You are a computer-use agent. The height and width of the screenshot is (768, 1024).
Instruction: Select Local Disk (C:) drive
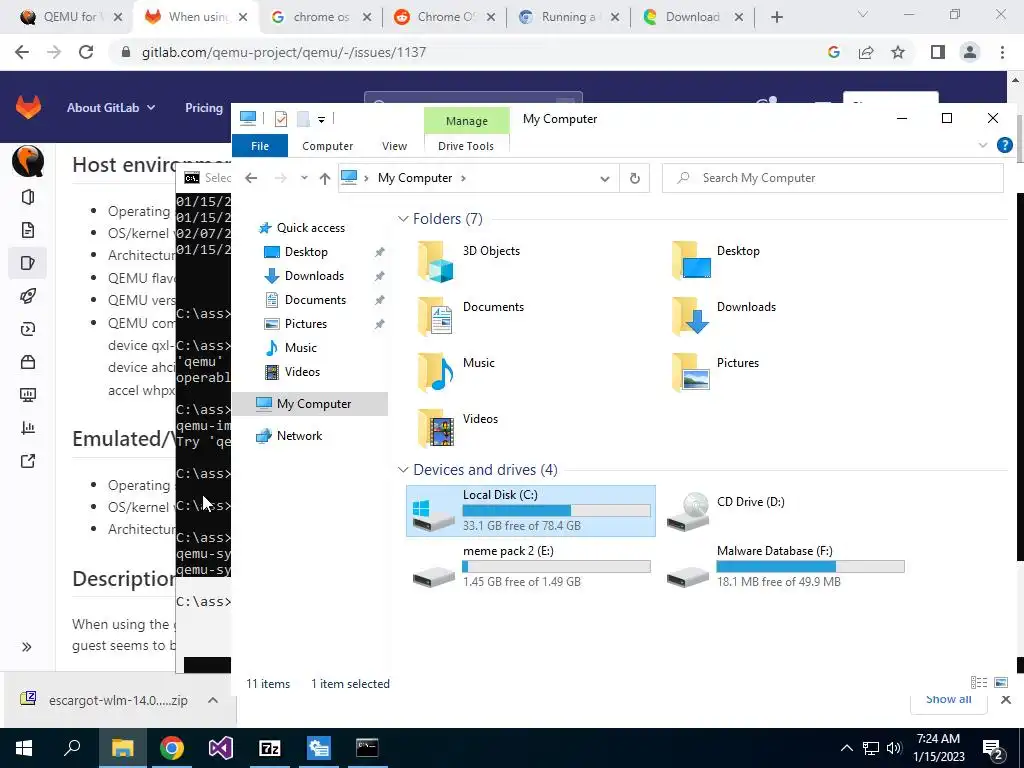531,511
